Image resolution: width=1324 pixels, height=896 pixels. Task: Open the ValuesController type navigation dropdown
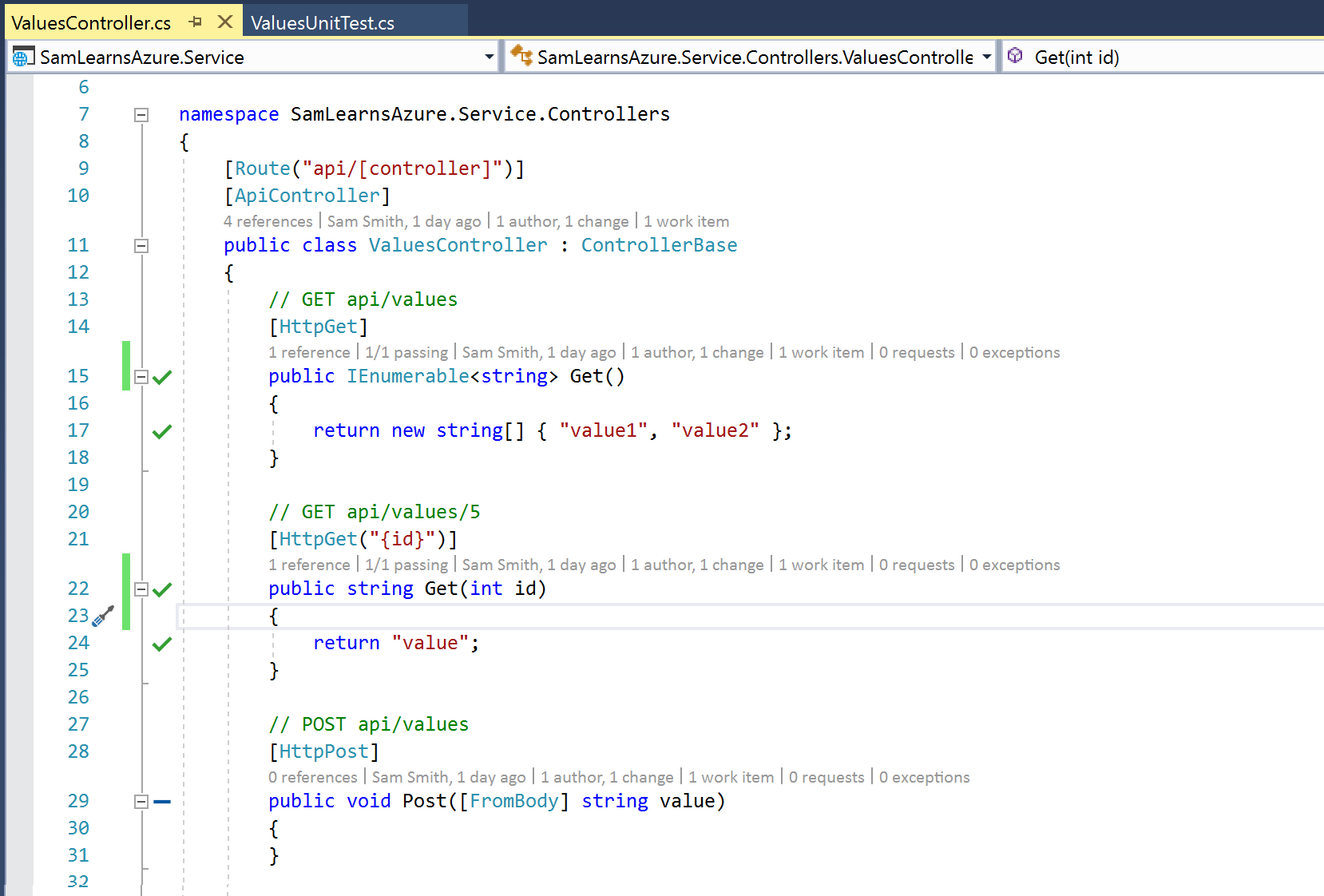tap(986, 57)
